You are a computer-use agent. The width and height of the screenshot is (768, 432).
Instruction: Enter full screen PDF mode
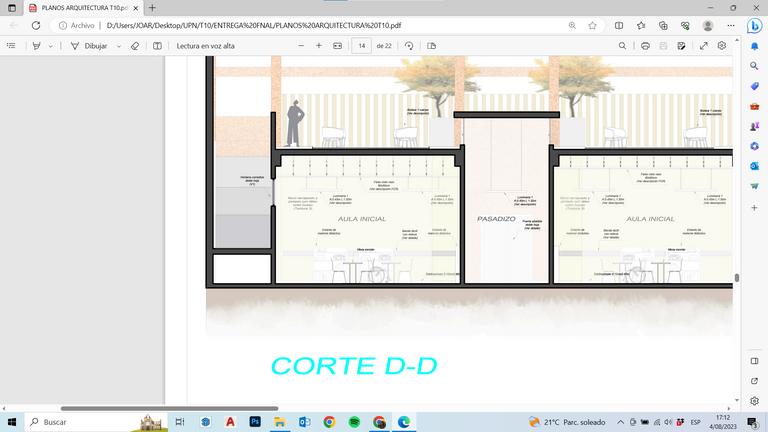(703, 46)
